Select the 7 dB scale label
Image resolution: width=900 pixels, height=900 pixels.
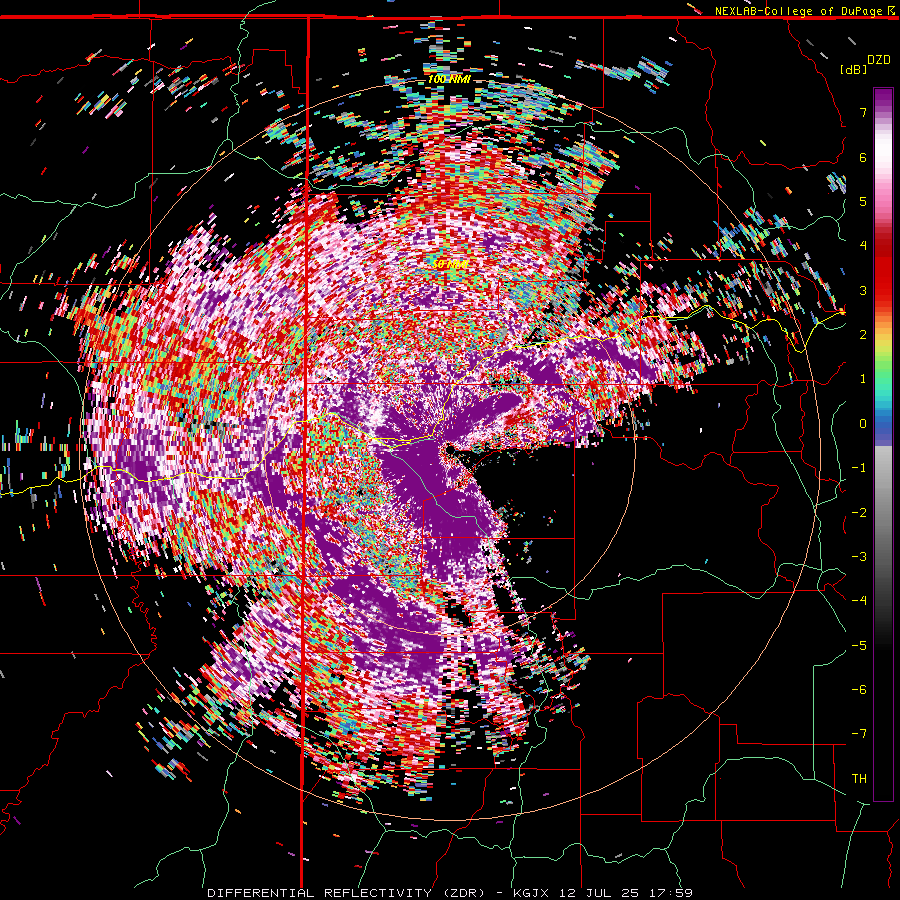point(863,112)
